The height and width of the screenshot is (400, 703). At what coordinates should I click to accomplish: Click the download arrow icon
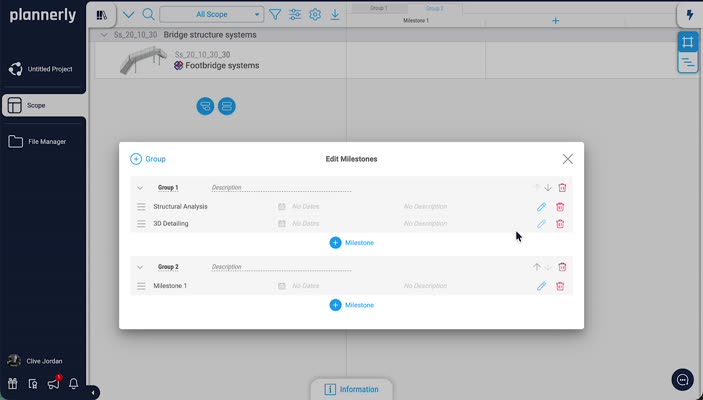tap(335, 15)
